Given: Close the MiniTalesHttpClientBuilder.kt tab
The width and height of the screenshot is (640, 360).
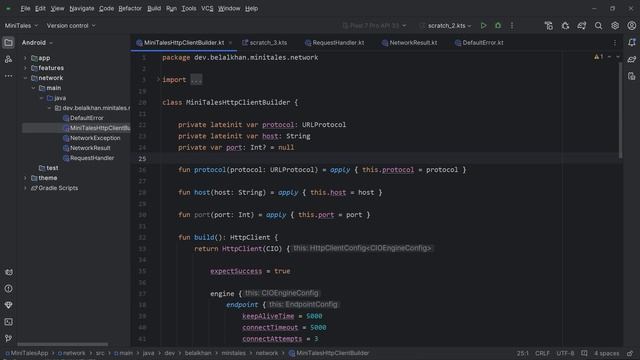Looking at the screenshot, I should (230, 43).
